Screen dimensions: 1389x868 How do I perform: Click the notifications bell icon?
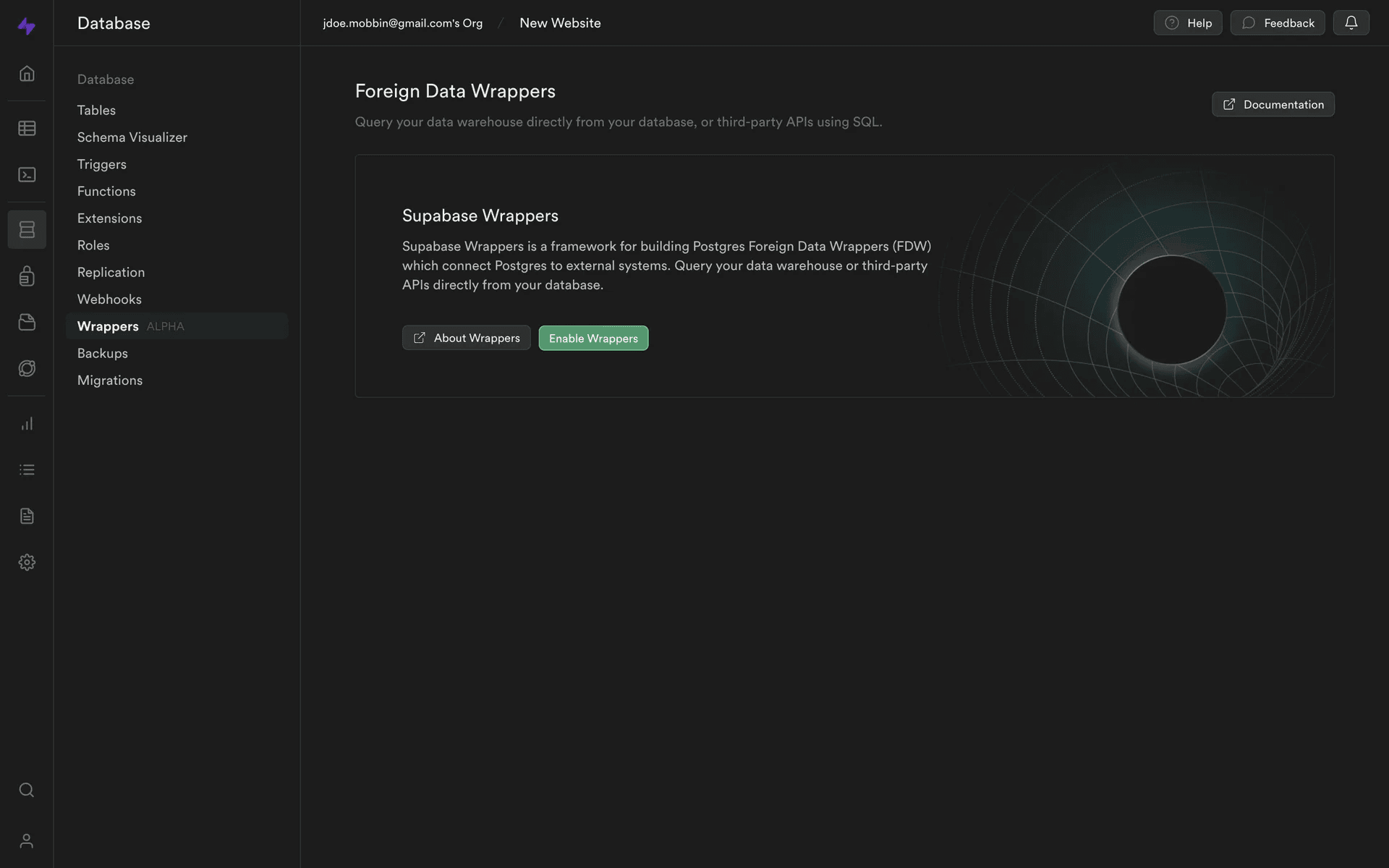[1351, 23]
